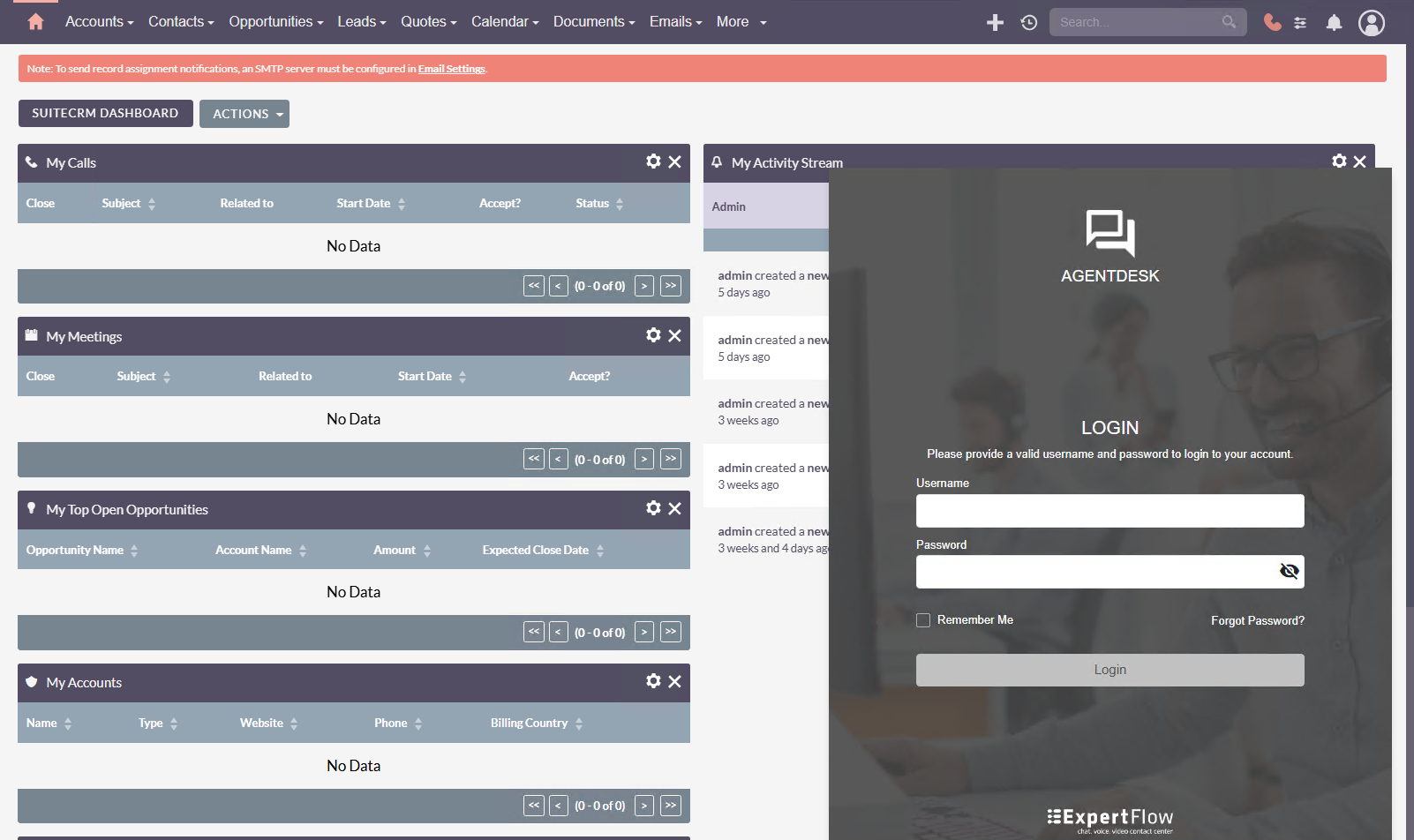This screenshot has width=1414, height=840.
Task: Click the plus quick-create icon
Action: [x=995, y=23]
